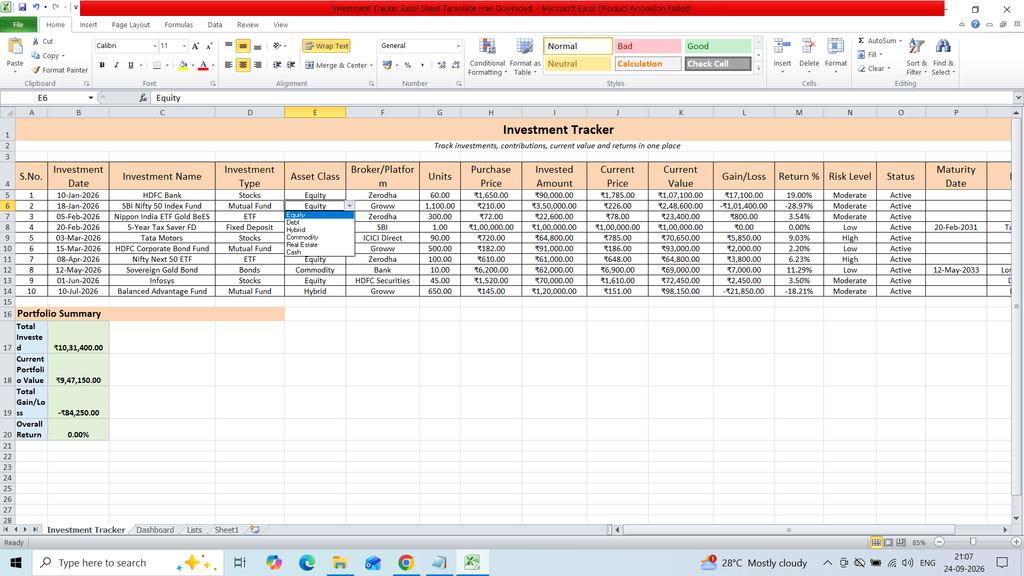Click the Borders icon
The width and height of the screenshot is (1024, 576).
point(157,65)
